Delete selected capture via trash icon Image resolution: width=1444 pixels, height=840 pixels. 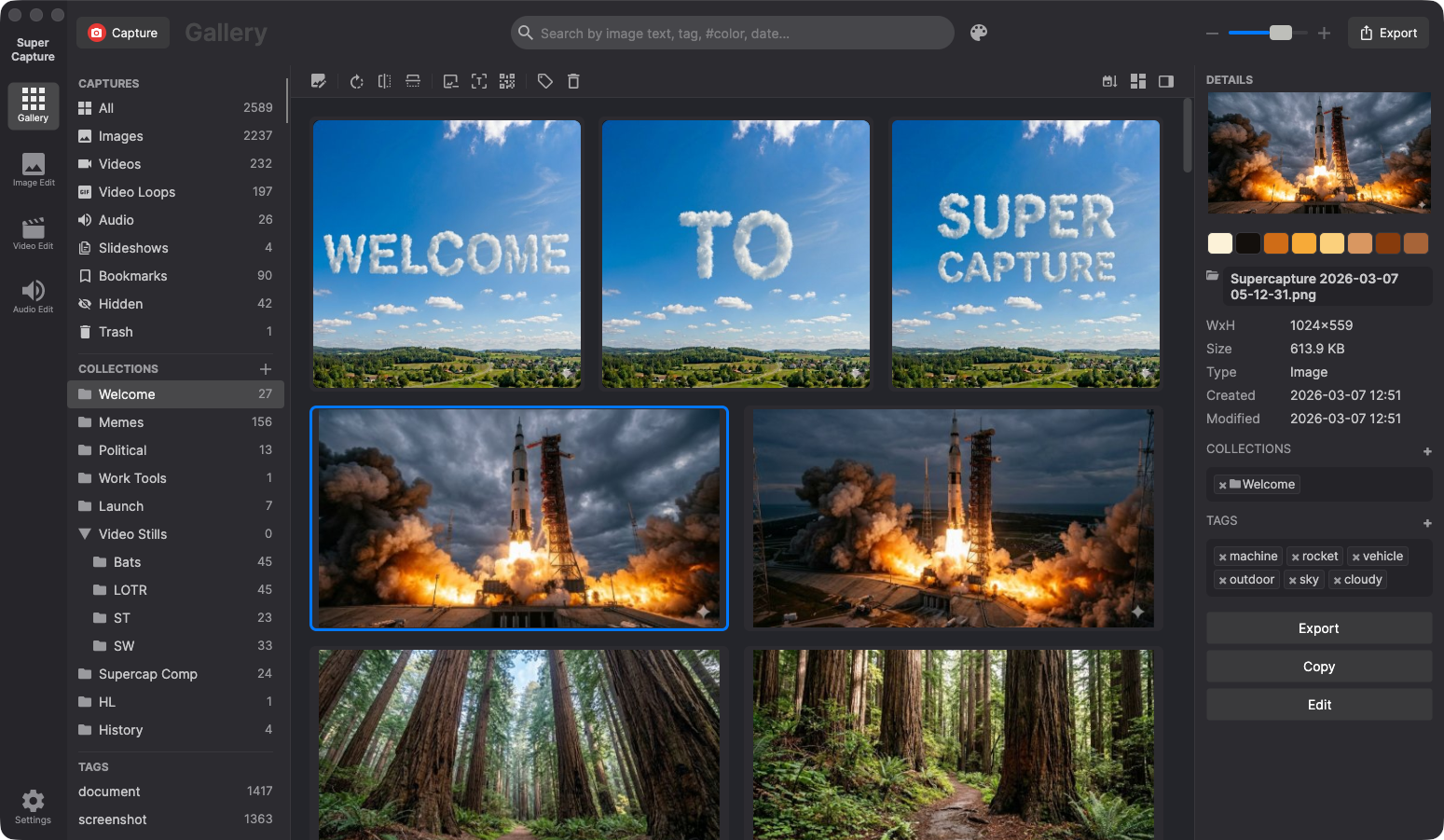coord(573,81)
